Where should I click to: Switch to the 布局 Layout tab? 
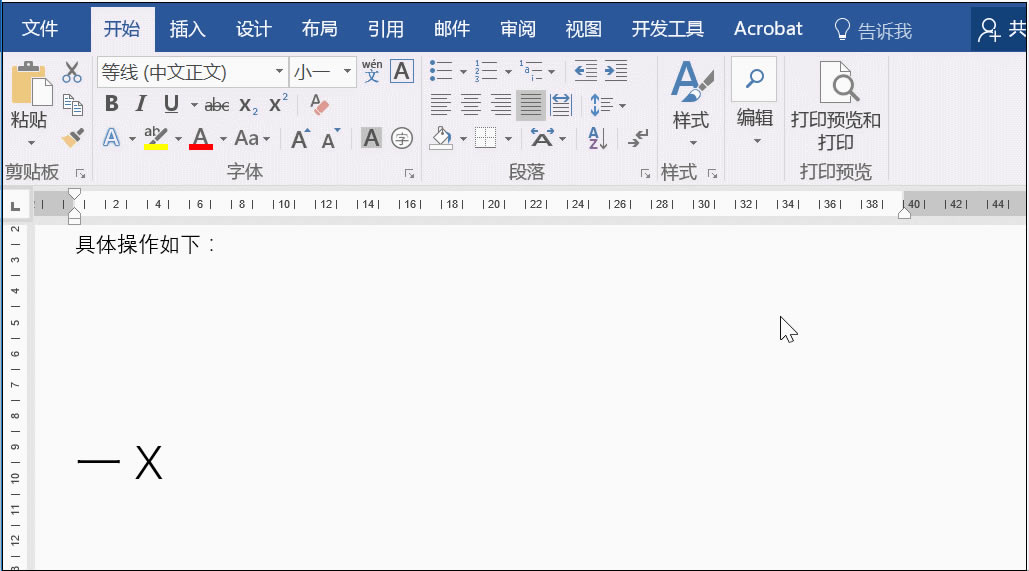[x=320, y=29]
